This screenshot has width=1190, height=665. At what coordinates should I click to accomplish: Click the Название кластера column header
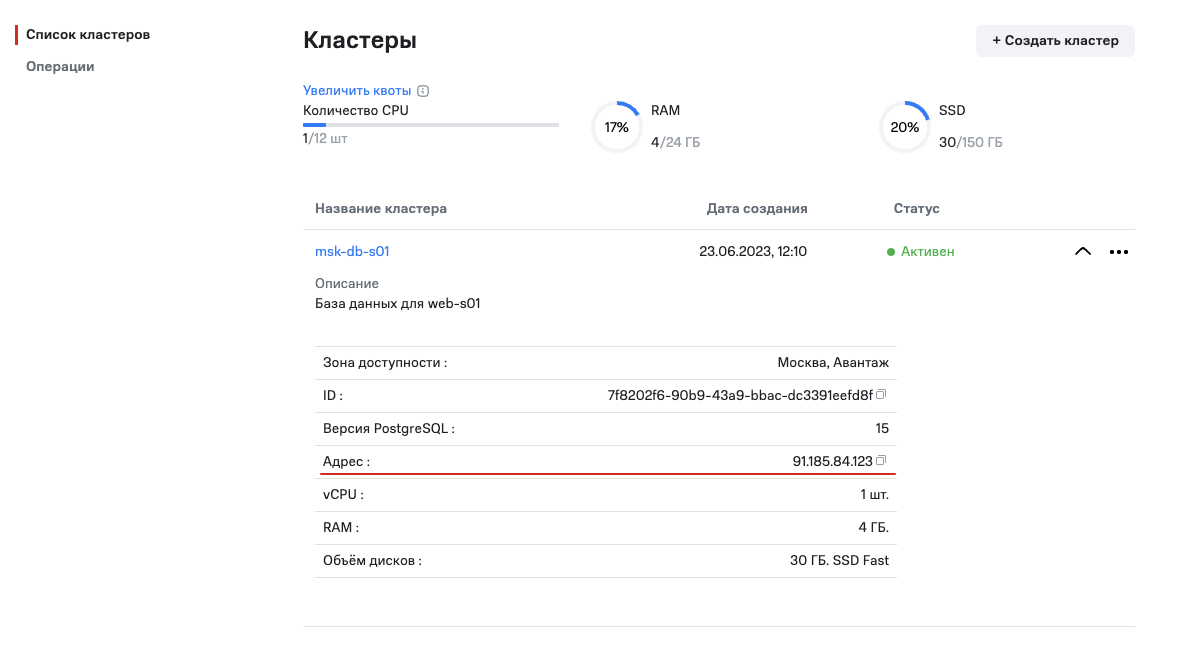tap(381, 209)
